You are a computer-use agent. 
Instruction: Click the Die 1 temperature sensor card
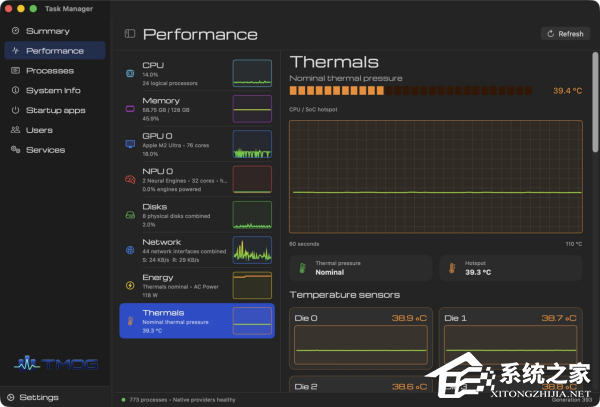click(x=511, y=339)
